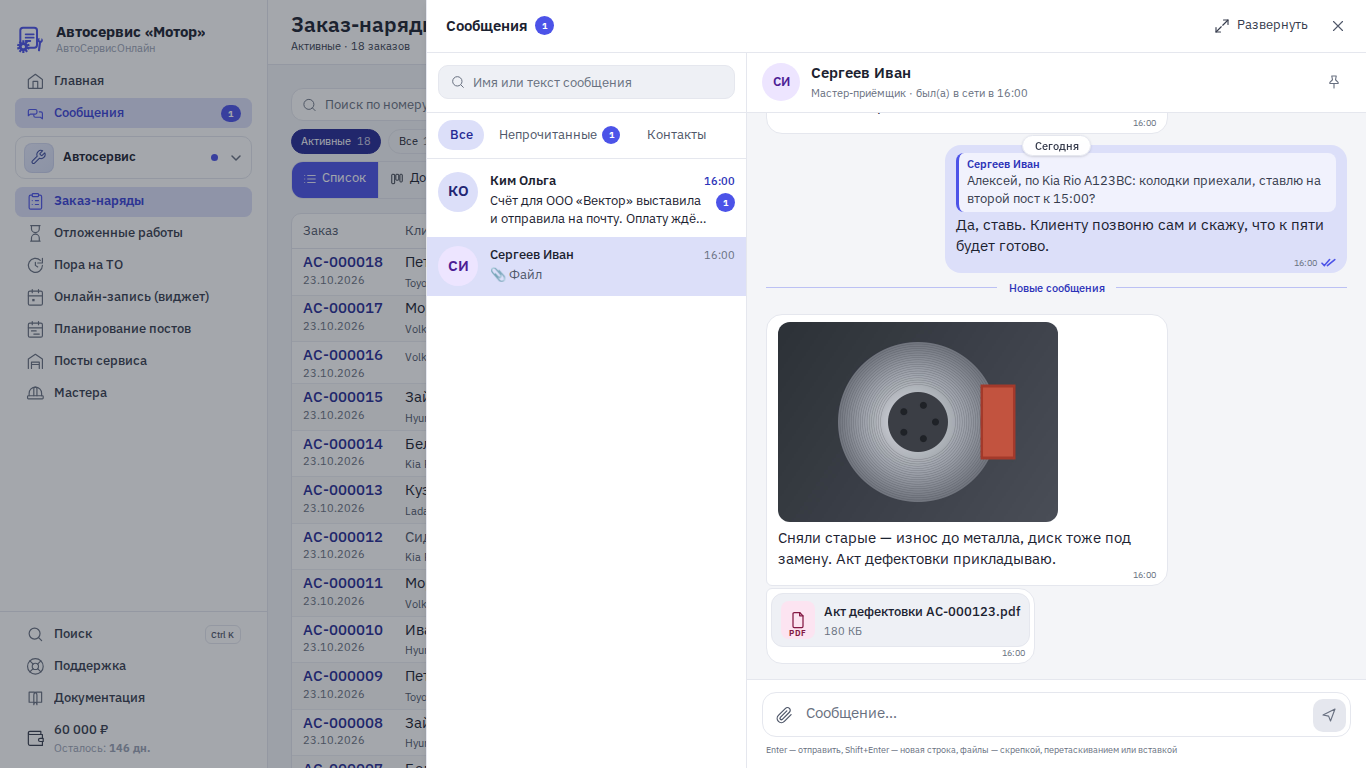Image resolution: width=1366 pixels, height=768 pixels.
Task: Switch to Непрочитанные tab
Action: (559, 135)
